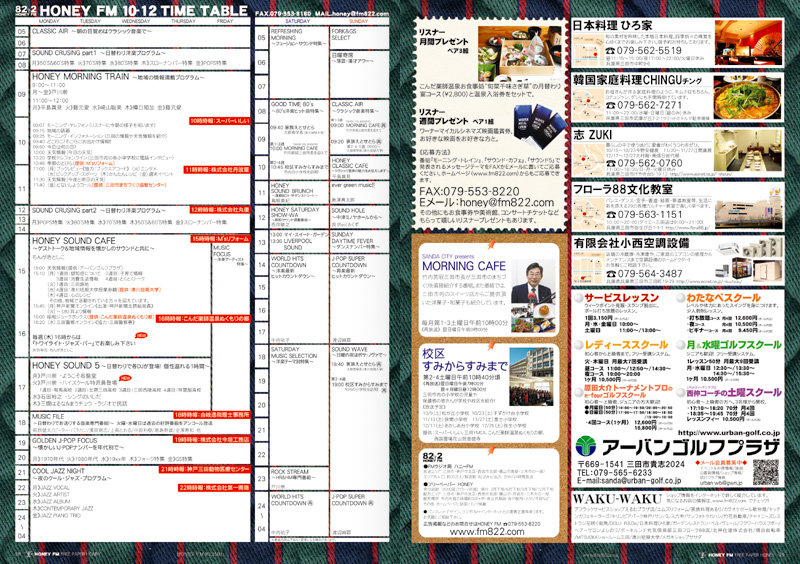Viewport: 800px width, 564px height.
Task: Click the Sunday SOUND HOLE program
Action: coord(348,210)
